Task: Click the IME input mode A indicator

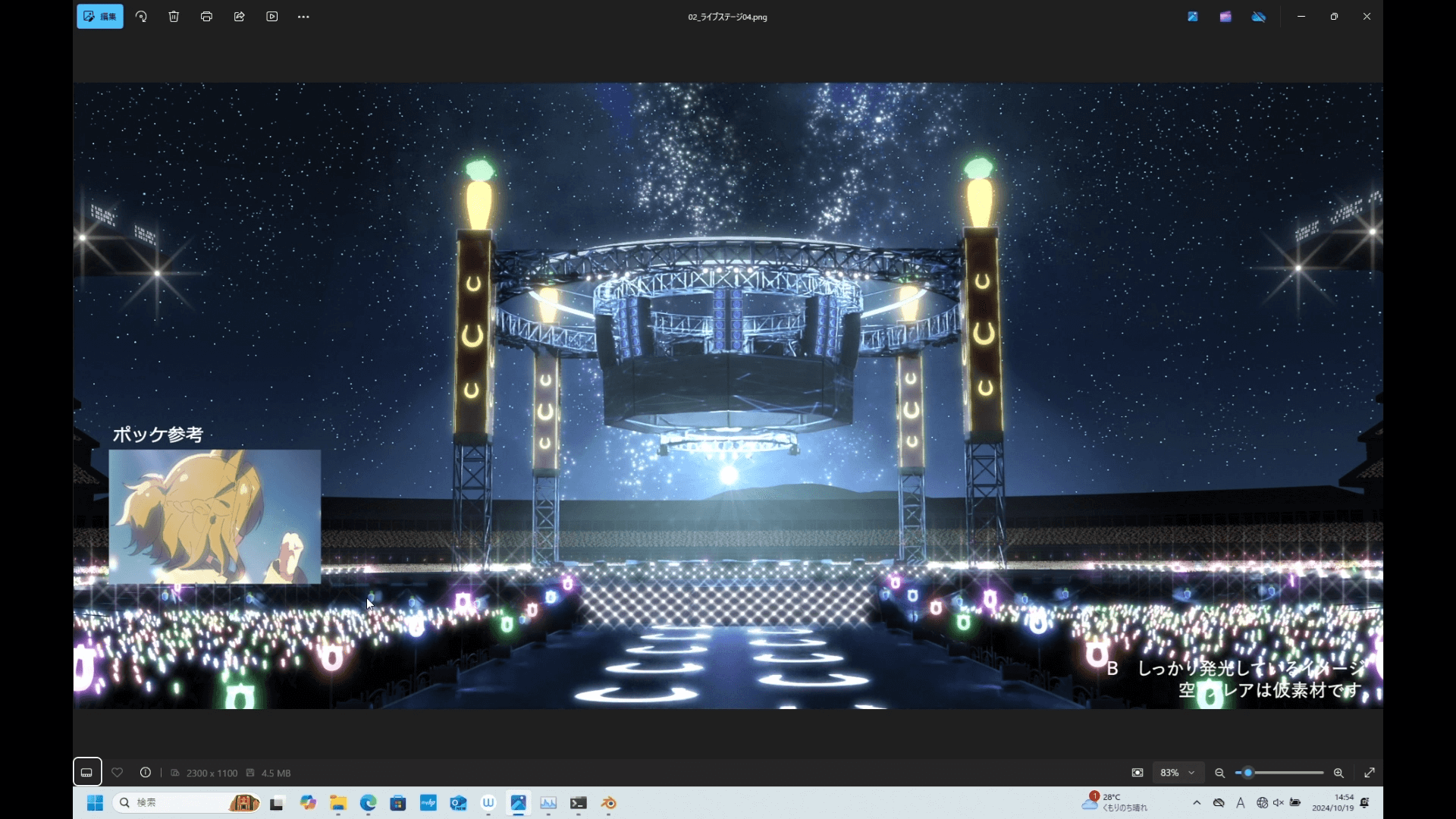Action: click(x=1241, y=802)
